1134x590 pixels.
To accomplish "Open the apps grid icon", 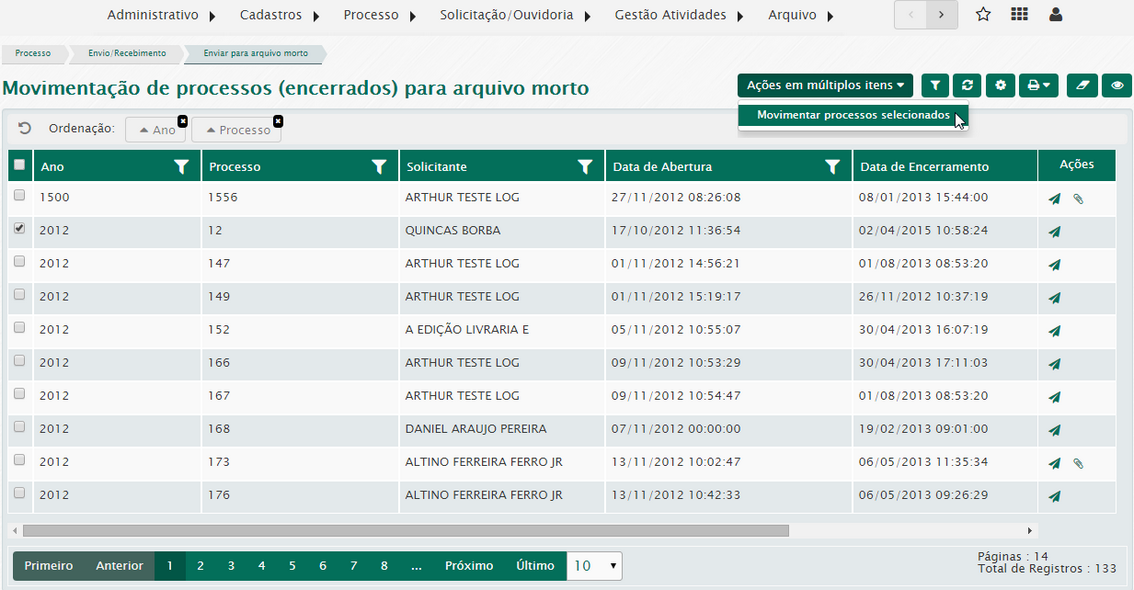I will point(1019,15).
